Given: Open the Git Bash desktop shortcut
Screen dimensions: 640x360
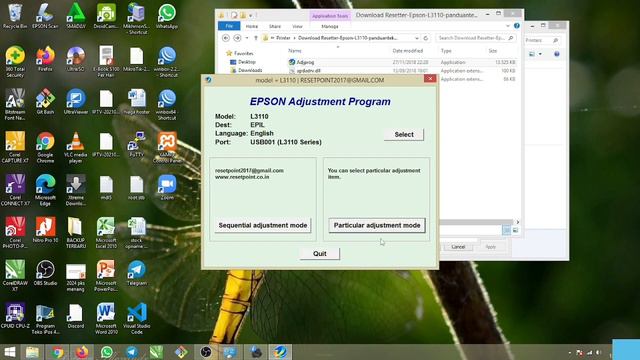Looking at the screenshot, I should point(45,102).
